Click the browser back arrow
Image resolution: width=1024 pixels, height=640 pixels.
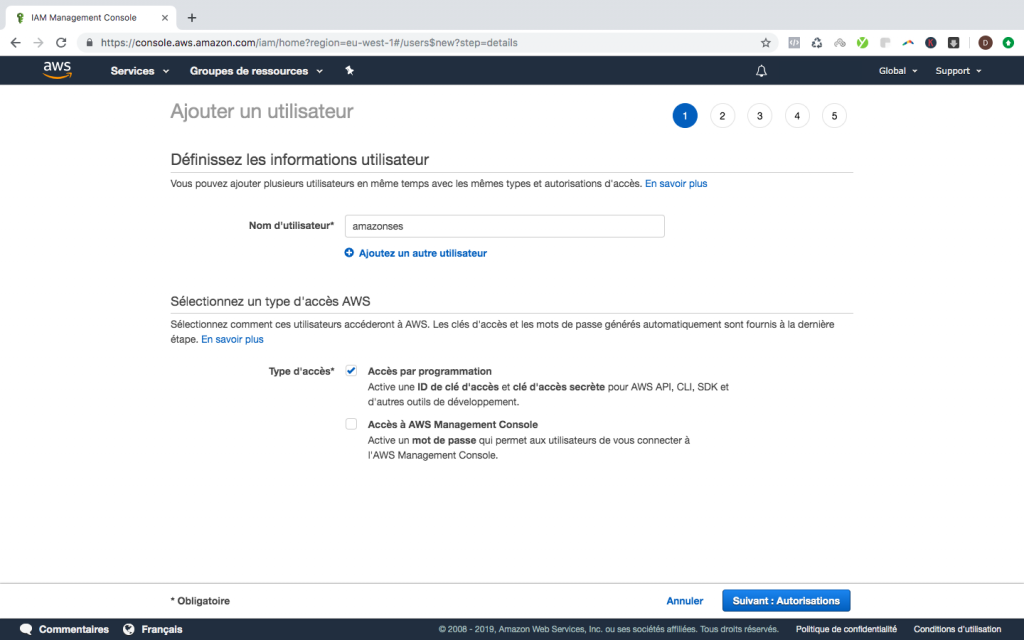[15, 43]
